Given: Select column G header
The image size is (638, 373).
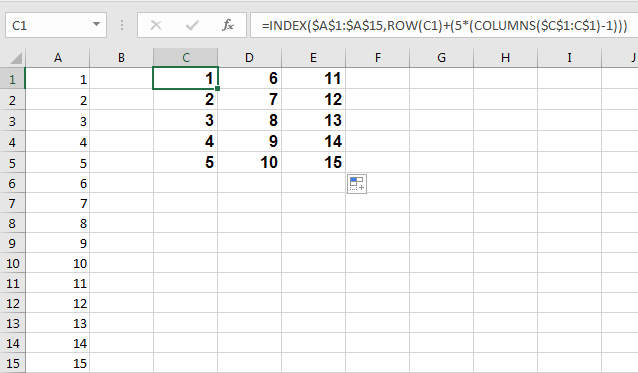Looking at the screenshot, I should click(441, 58).
